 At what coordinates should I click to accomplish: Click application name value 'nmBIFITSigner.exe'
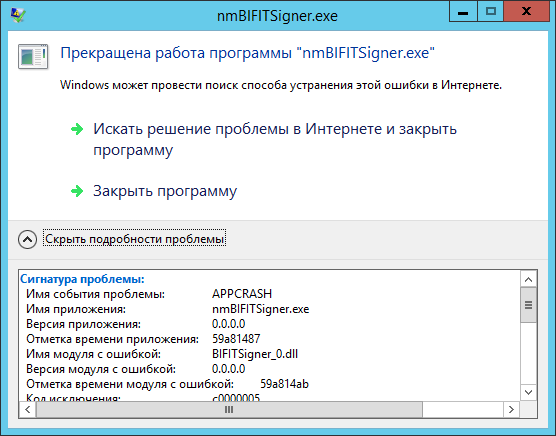tap(261, 309)
